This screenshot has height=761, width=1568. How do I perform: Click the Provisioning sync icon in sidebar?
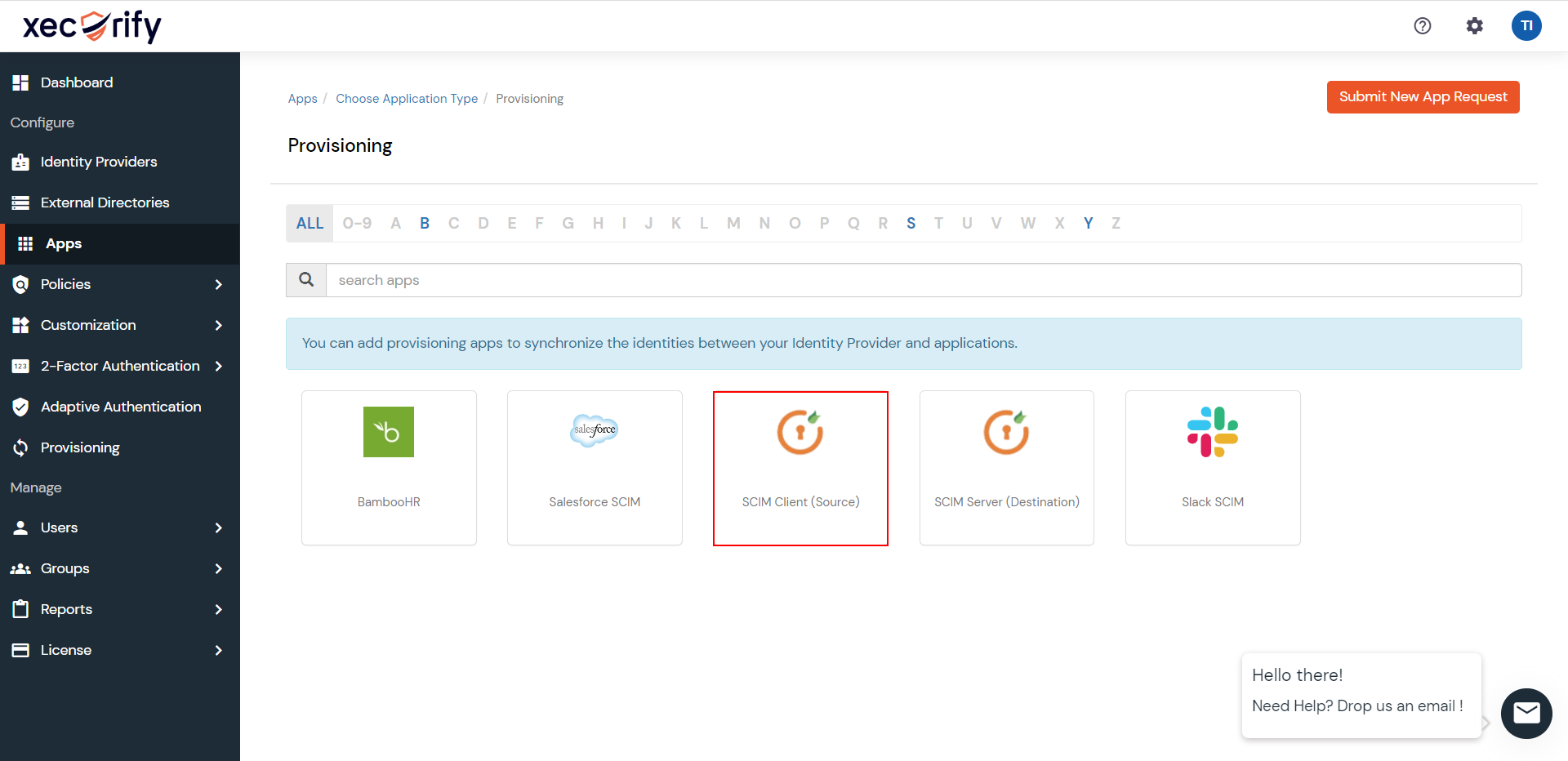(x=20, y=447)
